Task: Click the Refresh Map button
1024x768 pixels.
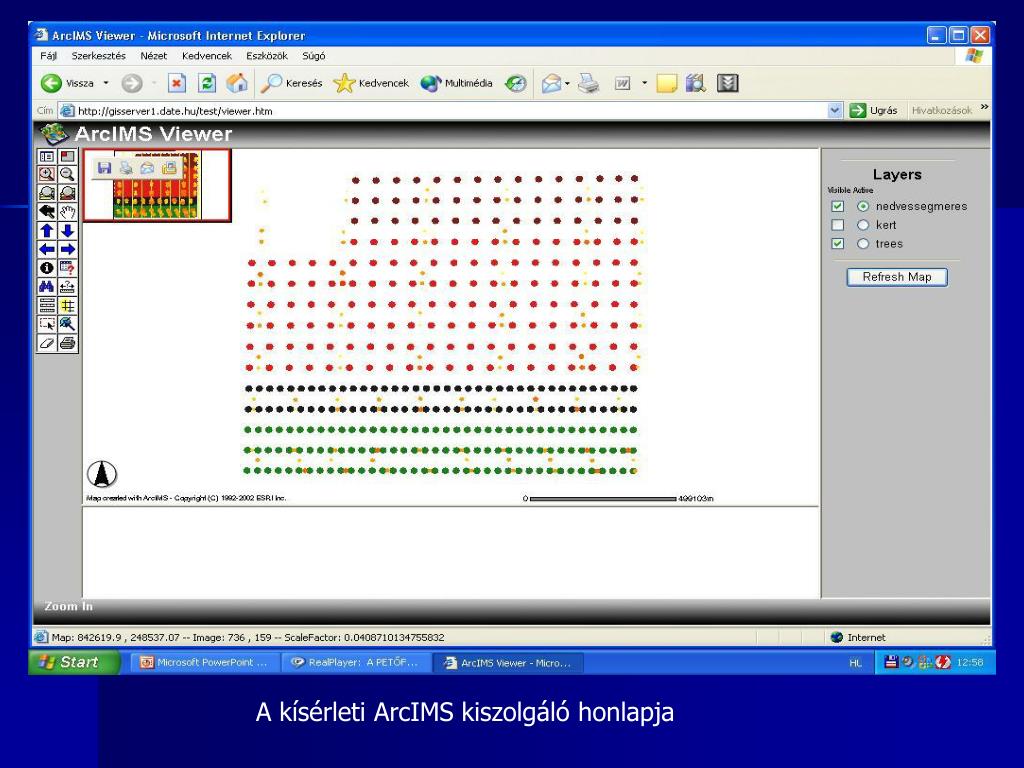Action: [897, 277]
